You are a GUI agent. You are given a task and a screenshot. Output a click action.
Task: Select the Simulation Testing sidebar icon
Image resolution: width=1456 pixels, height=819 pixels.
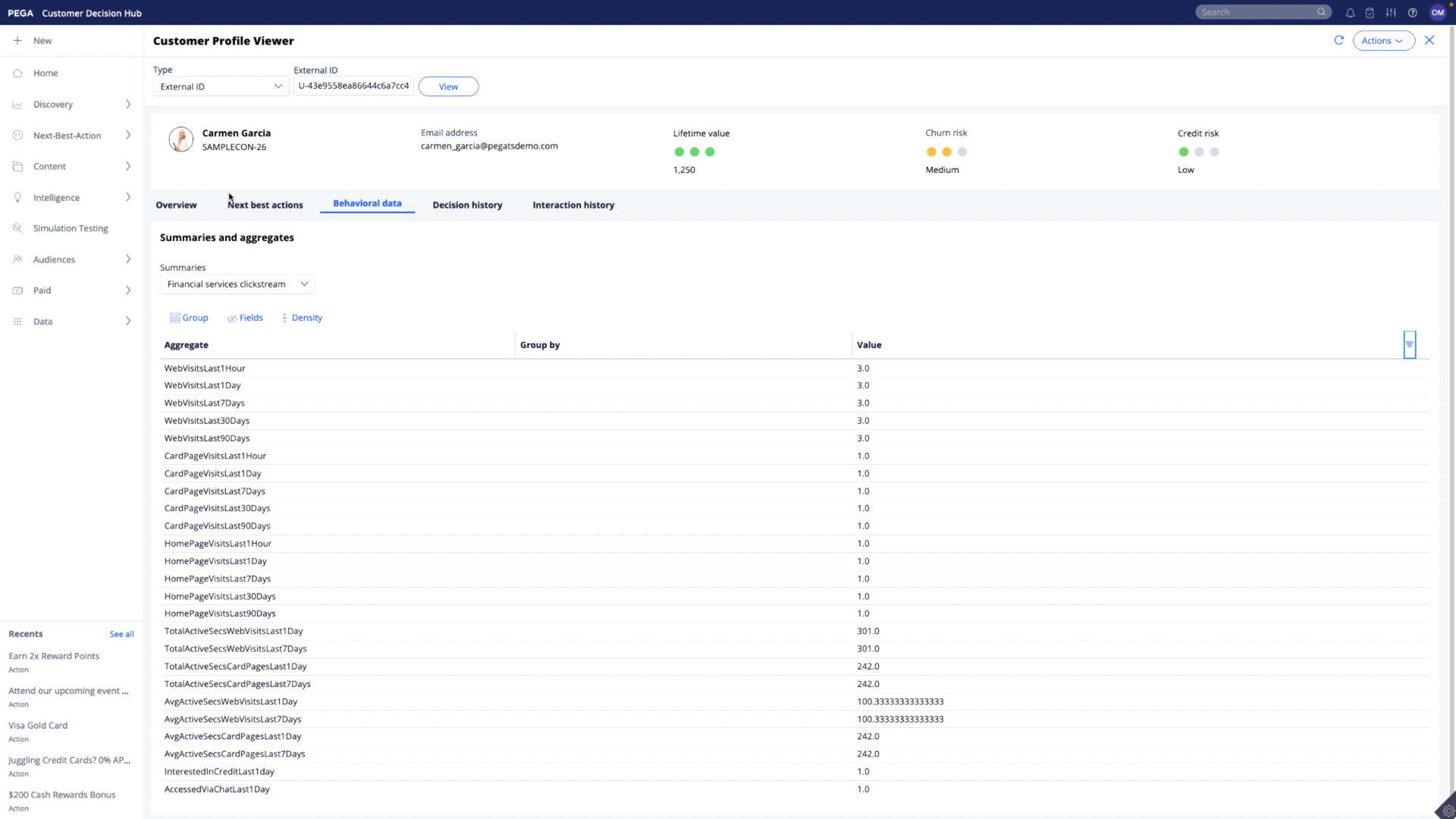(x=17, y=227)
